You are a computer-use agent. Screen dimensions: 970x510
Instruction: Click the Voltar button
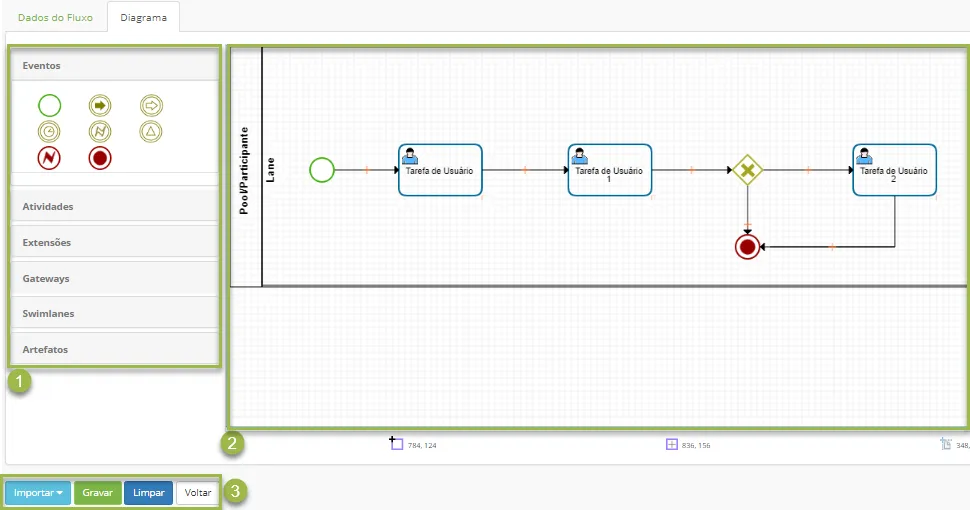click(198, 493)
